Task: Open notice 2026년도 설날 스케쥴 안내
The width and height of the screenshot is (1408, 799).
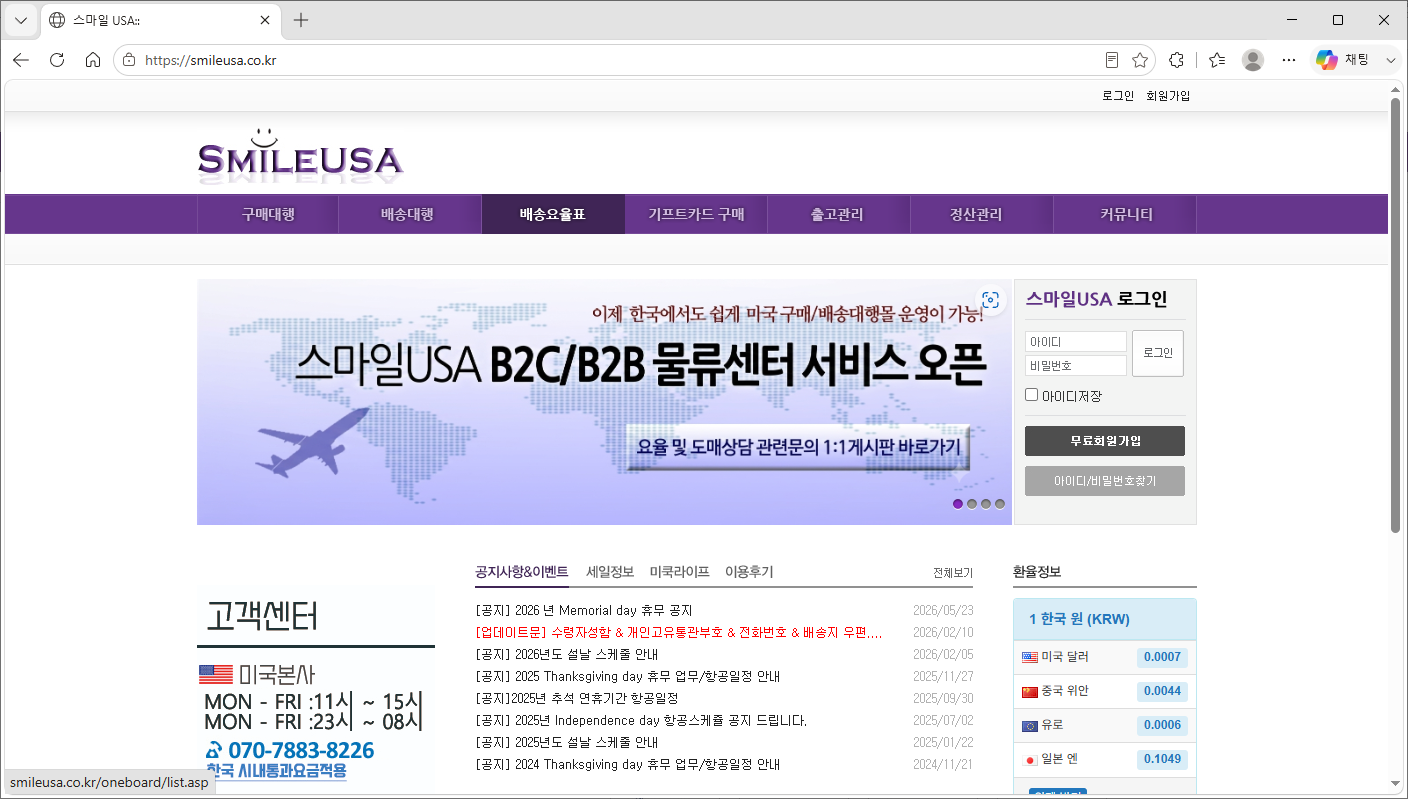Action: coord(567,654)
